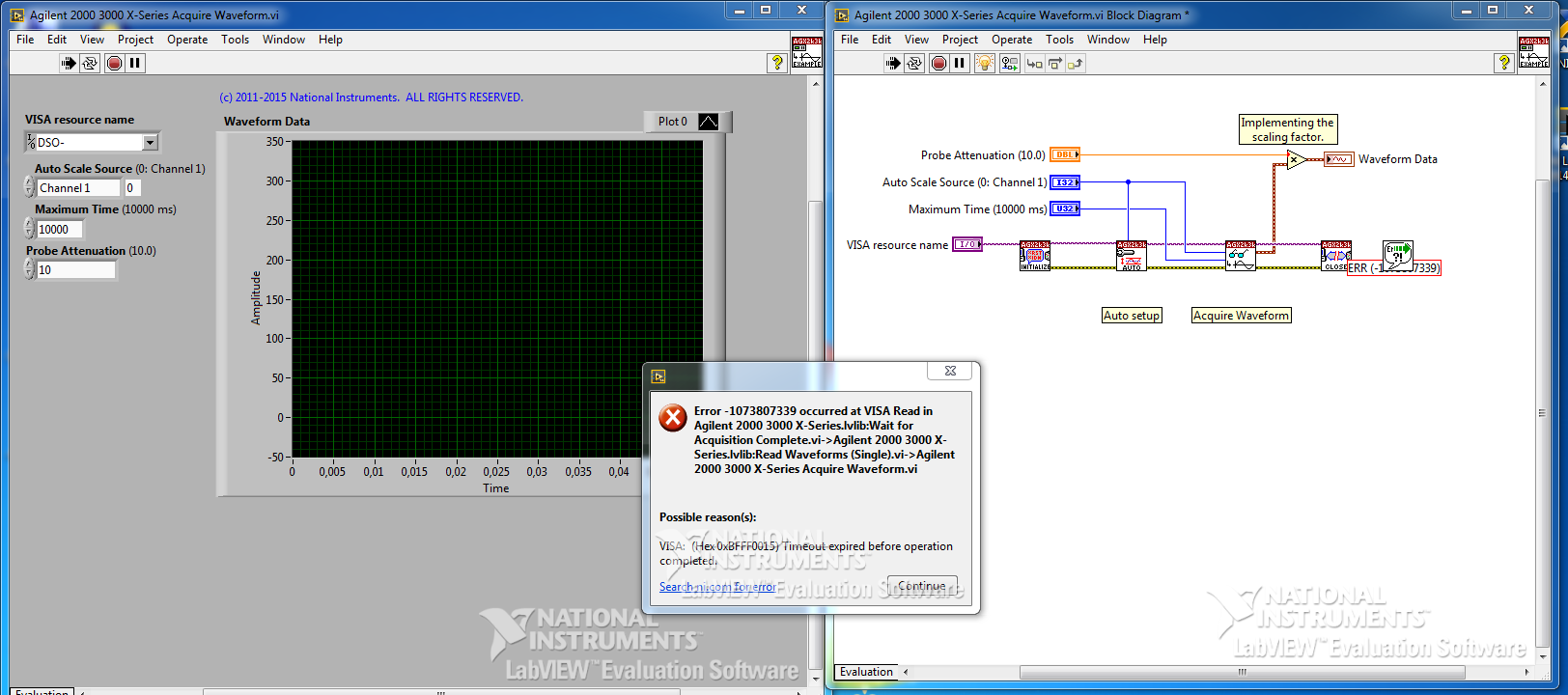Open context help in Block Diagram window
Viewport: 1568px width, 695px height.
tap(1504, 63)
